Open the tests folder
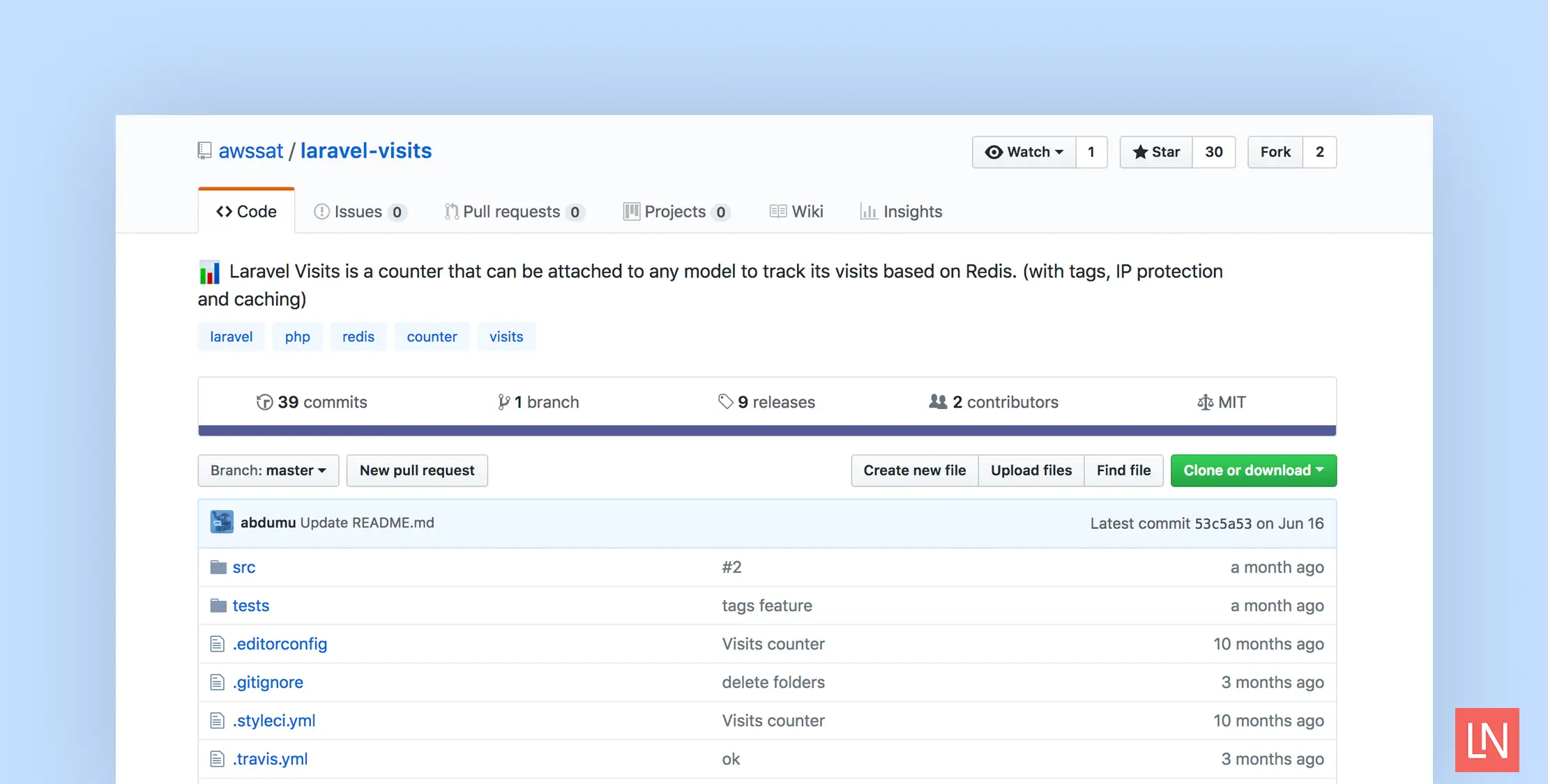Viewport: 1548px width, 784px height. point(251,606)
